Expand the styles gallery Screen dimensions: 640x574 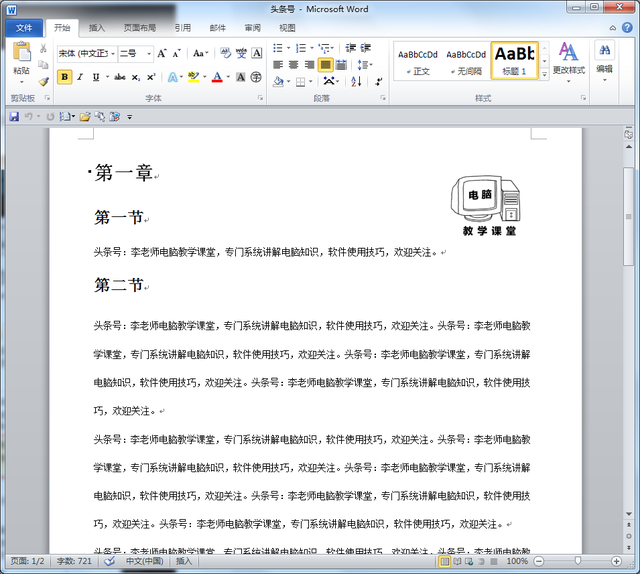click(x=544, y=75)
